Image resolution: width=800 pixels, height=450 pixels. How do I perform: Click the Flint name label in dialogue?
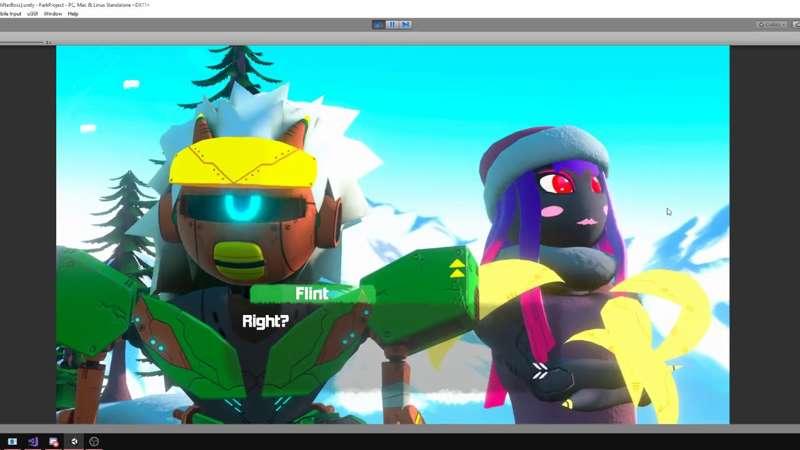coord(312,294)
